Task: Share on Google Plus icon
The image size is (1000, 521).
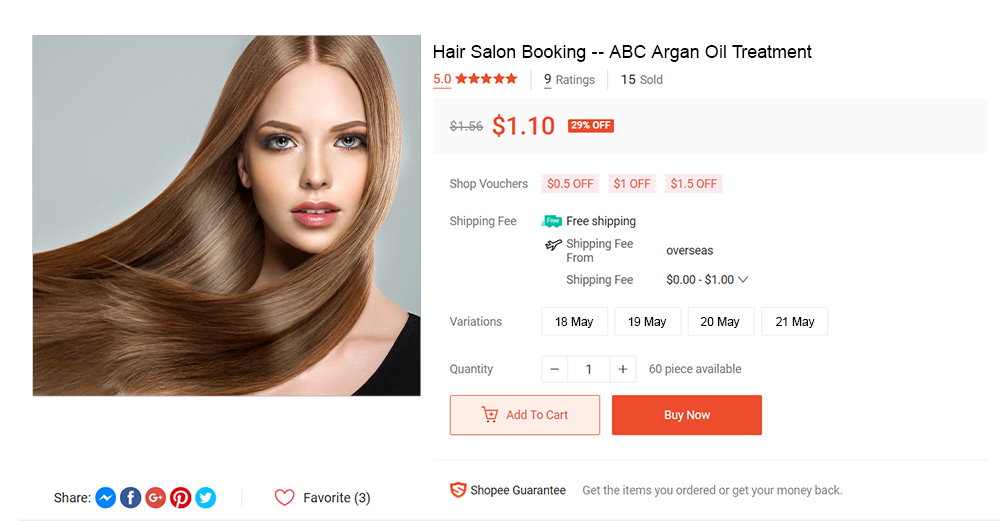Action: pyautogui.click(x=155, y=497)
